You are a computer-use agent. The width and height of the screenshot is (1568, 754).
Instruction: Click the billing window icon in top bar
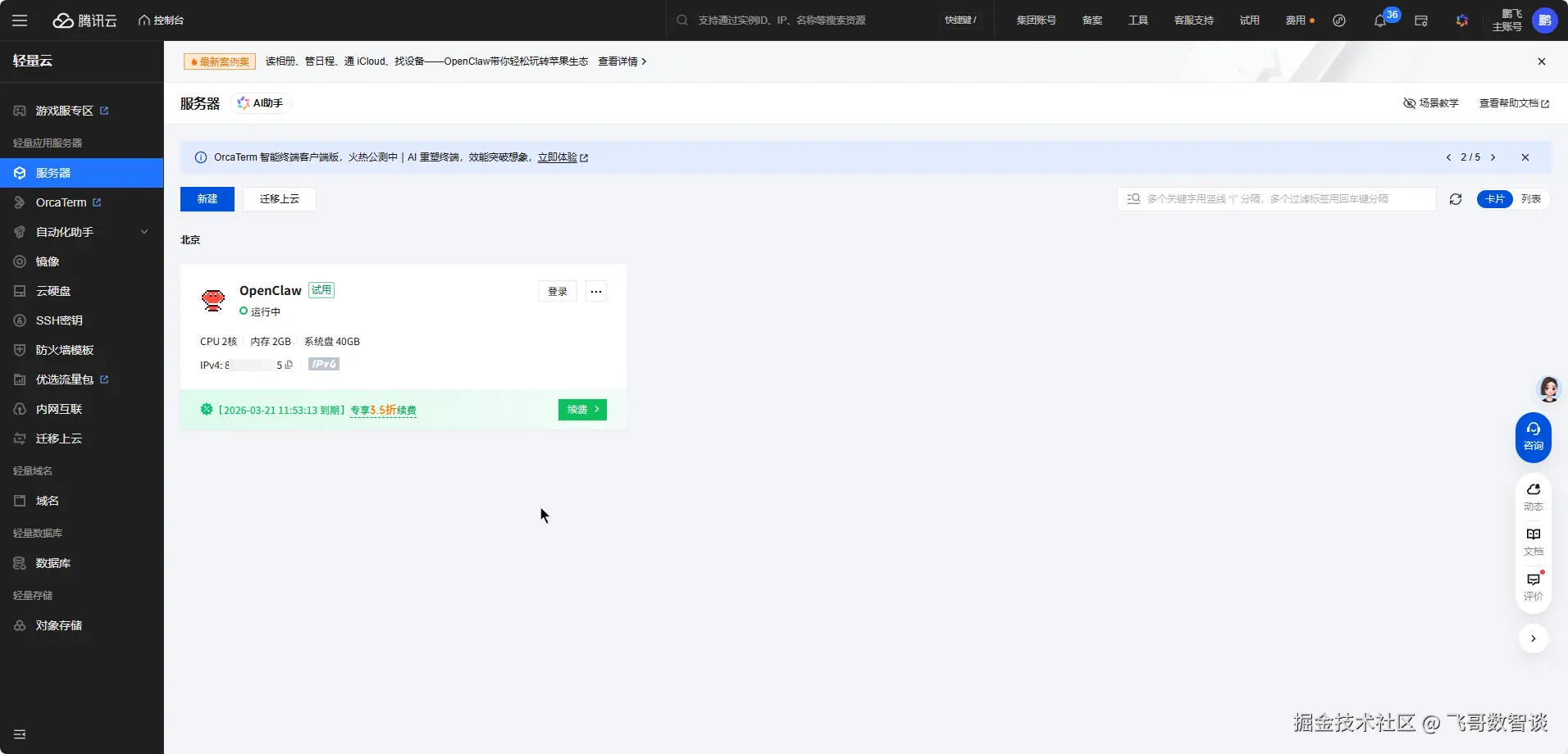[x=1421, y=20]
